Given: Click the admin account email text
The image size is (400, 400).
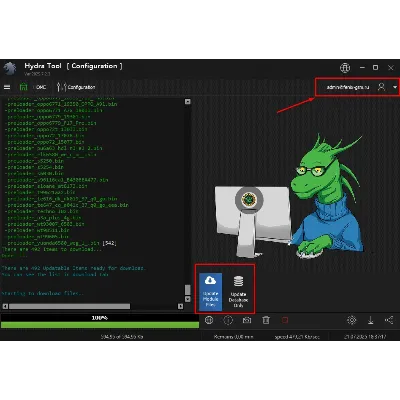Looking at the screenshot, I should tap(348, 87).
